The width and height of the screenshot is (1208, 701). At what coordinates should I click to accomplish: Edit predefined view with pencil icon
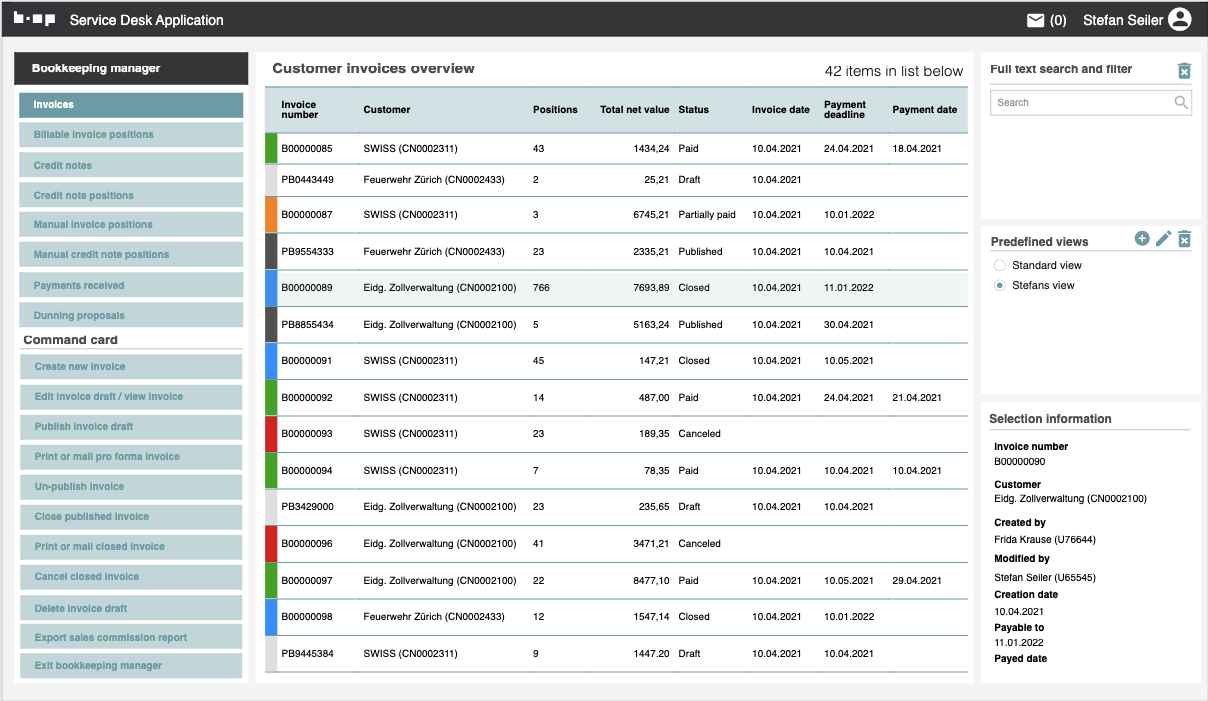pos(1163,239)
